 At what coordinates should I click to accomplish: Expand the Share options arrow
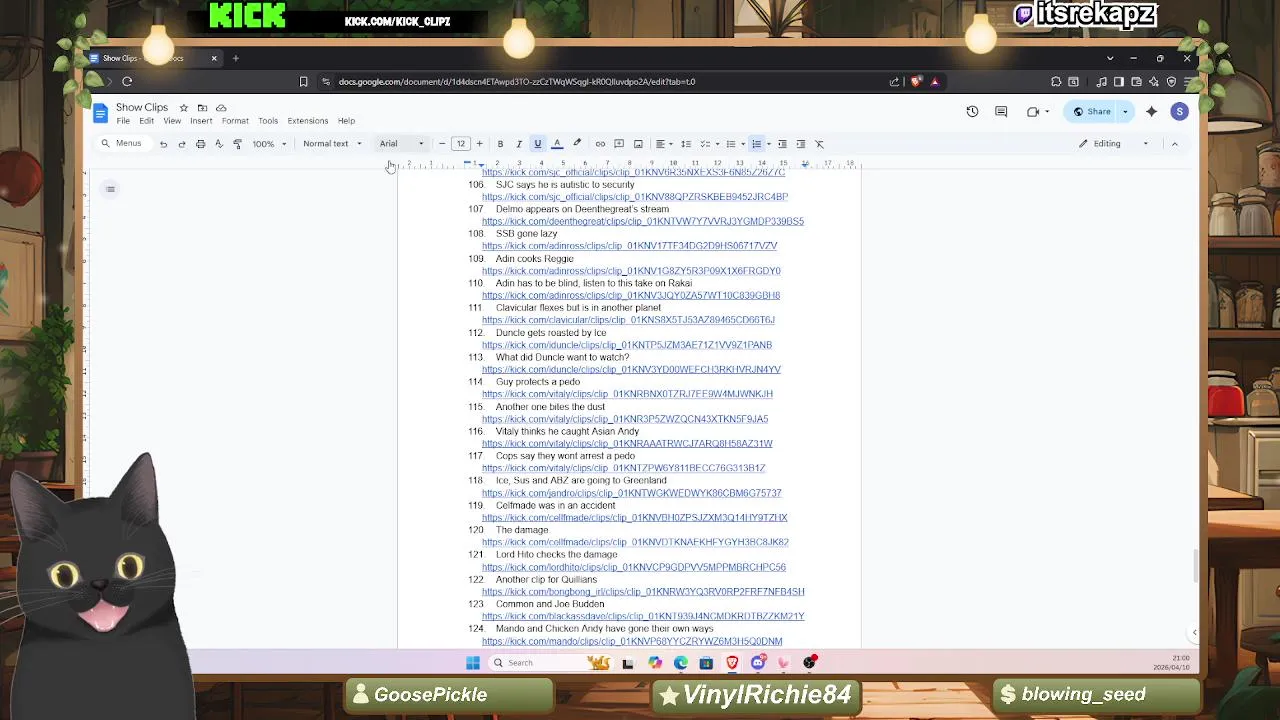click(x=1125, y=112)
